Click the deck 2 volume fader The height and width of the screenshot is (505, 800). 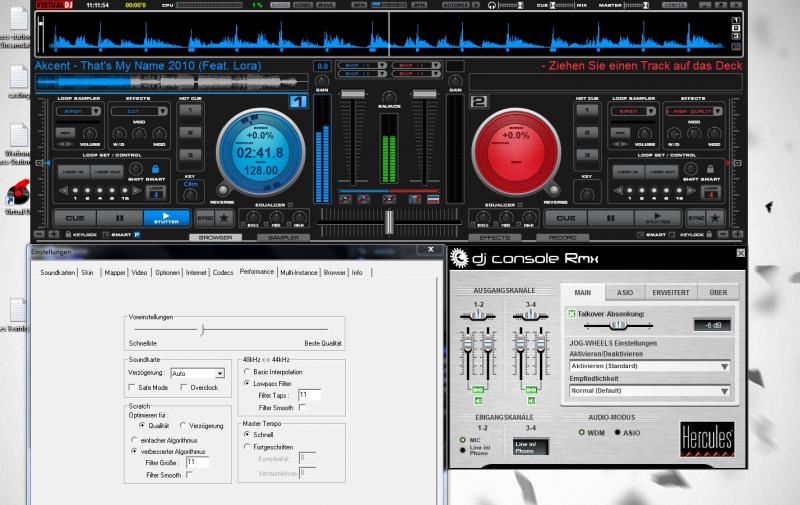pyautogui.click(x=424, y=94)
